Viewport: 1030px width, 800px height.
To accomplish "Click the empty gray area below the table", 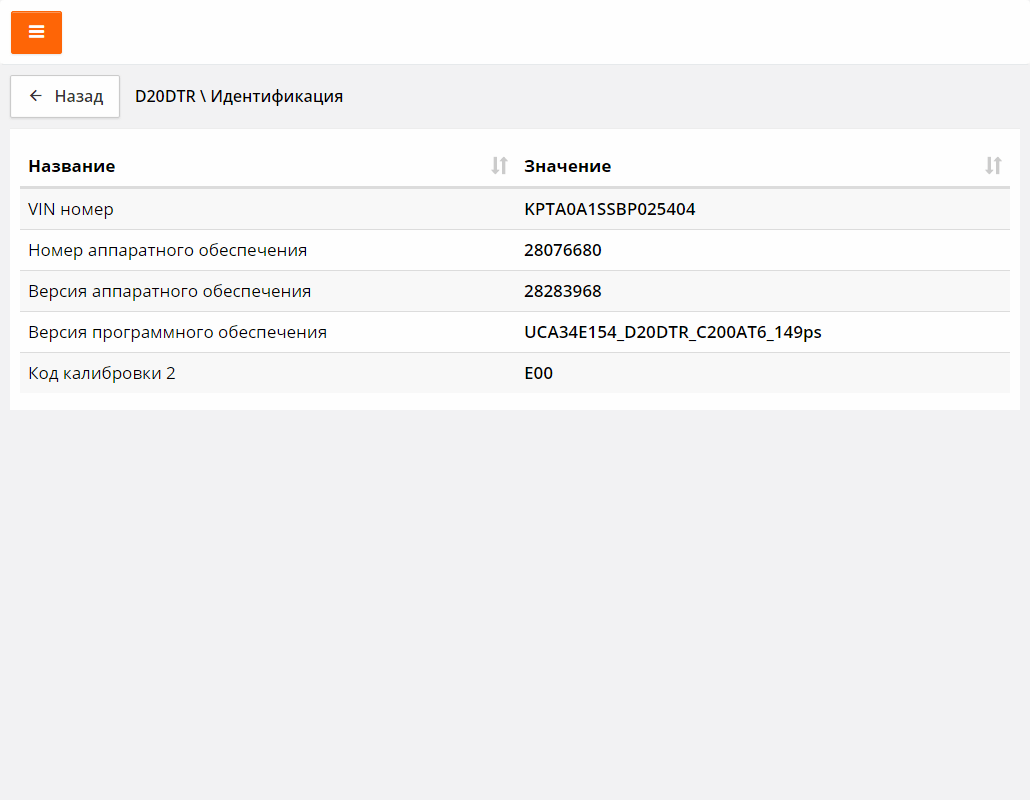I will pos(515,600).
